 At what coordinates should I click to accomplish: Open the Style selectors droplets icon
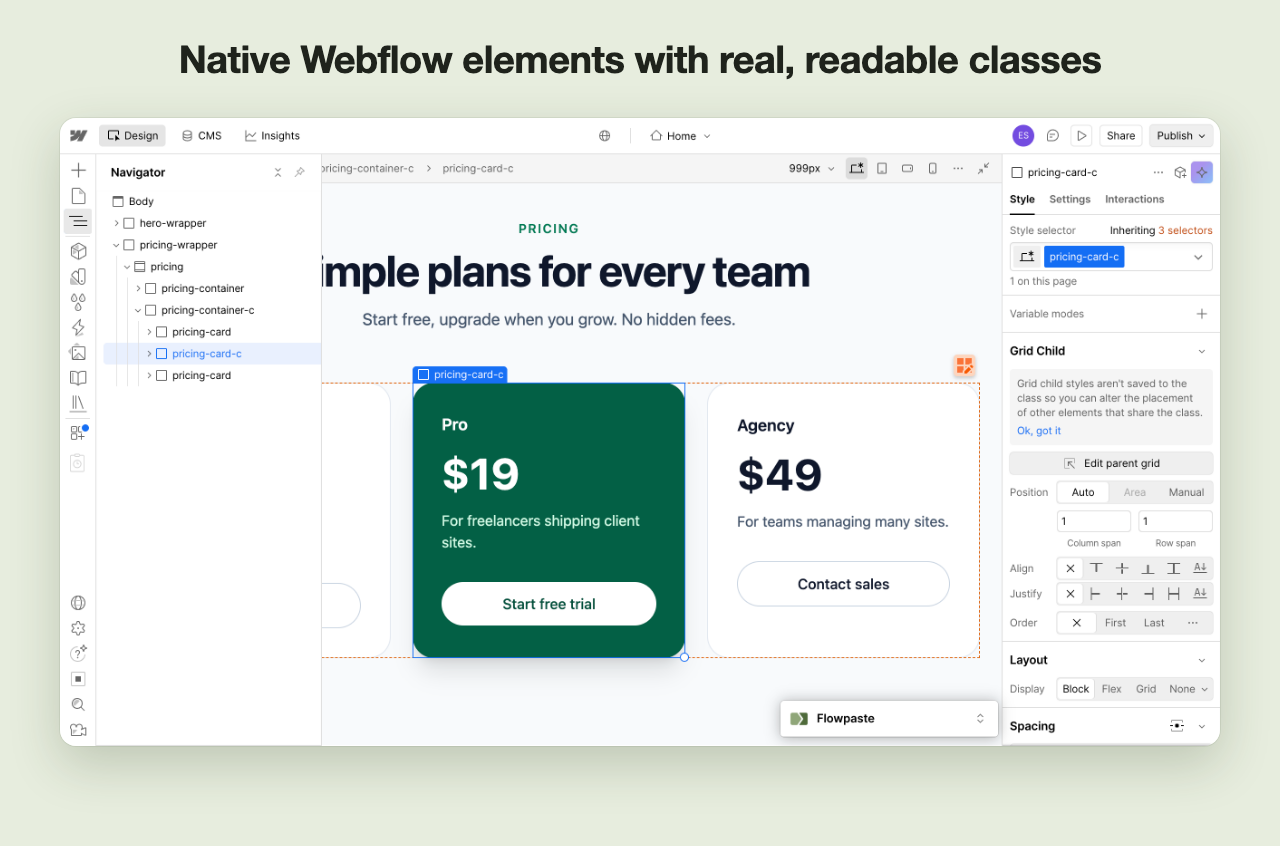coord(78,302)
